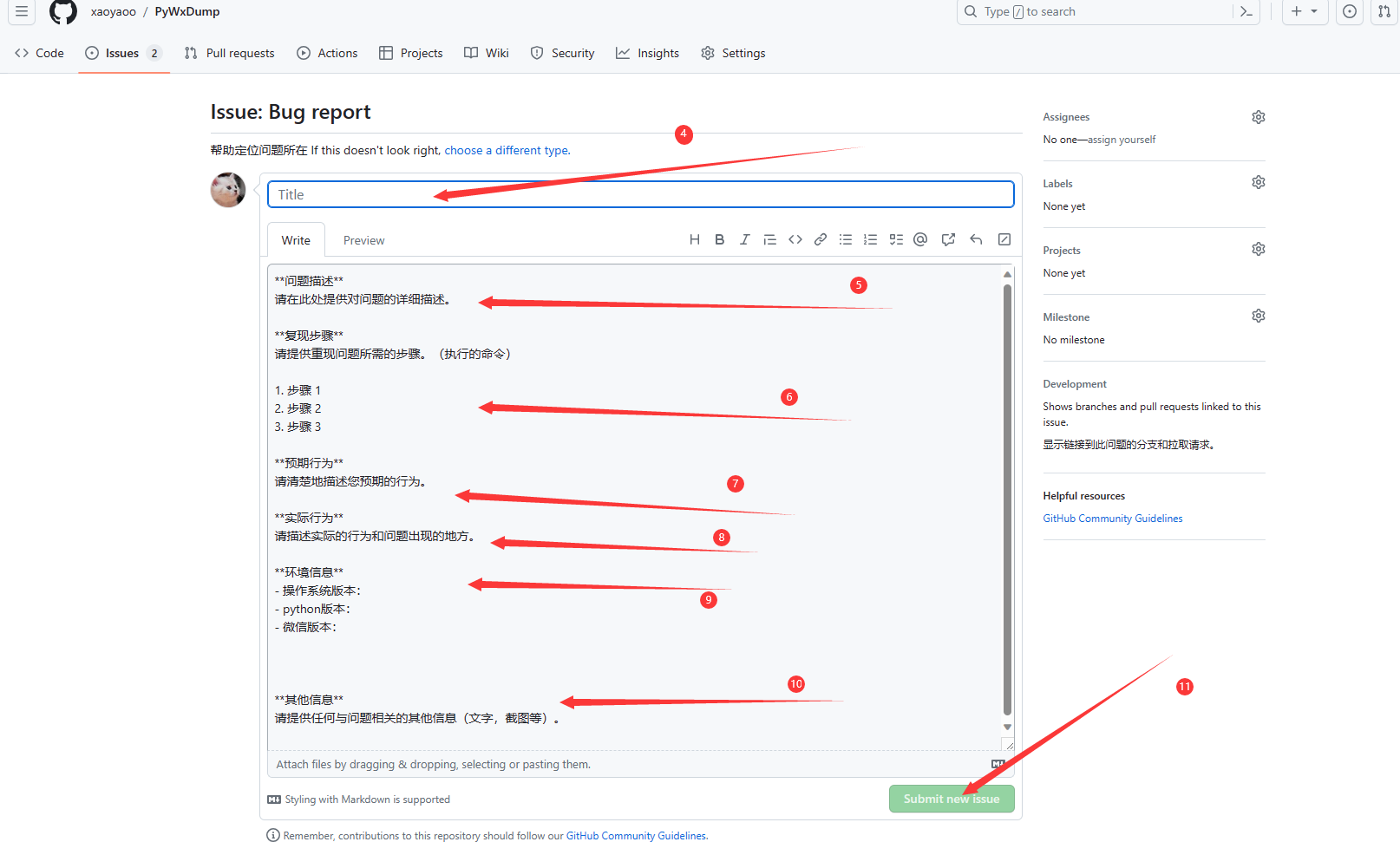The height and width of the screenshot is (855, 1400).
Task: Go to the Pull requests tab
Action: coord(230,53)
